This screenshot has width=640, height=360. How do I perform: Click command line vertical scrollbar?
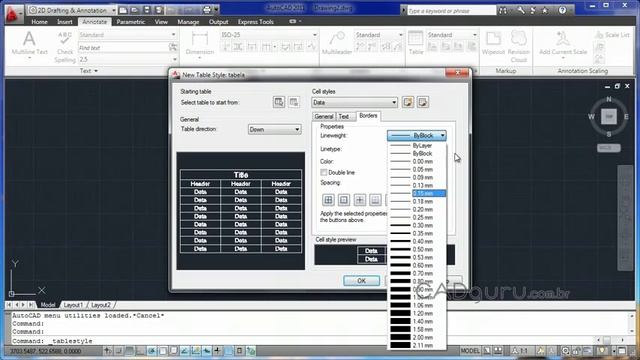631,324
